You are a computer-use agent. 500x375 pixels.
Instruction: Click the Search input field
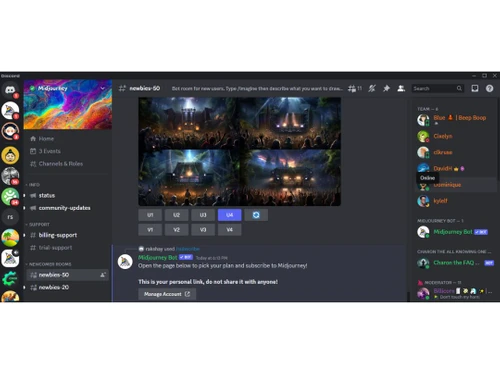coord(437,88)
